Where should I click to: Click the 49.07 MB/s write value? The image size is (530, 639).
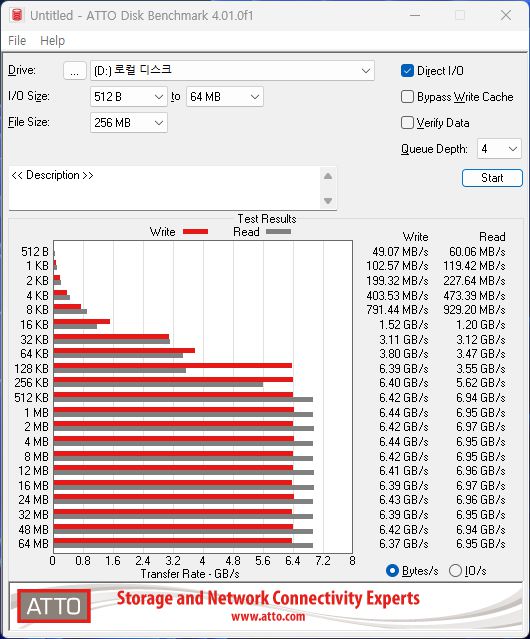[x=400, y=252]
